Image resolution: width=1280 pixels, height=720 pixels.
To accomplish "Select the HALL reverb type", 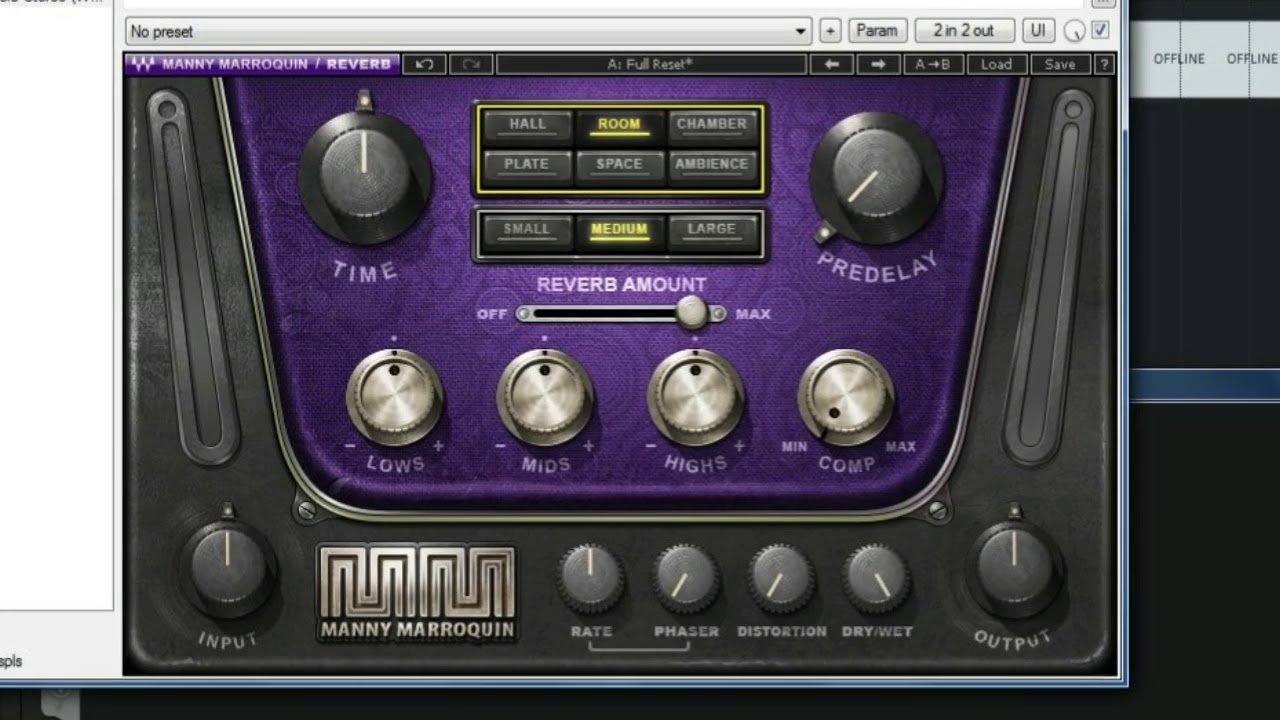I will click(527, 125).
